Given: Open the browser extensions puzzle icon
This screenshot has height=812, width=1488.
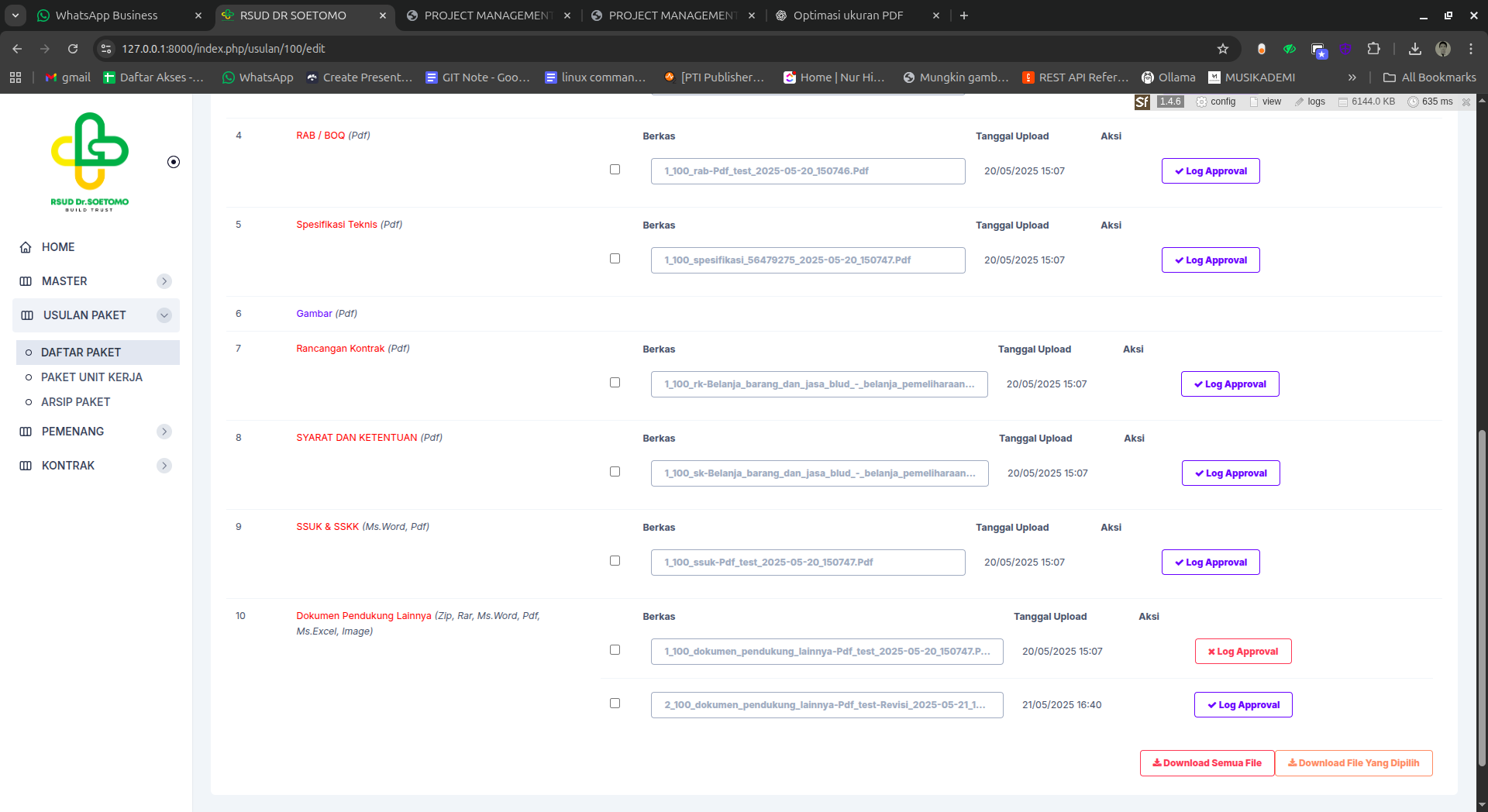Looking at the screenshot, I should [1373, 49].
